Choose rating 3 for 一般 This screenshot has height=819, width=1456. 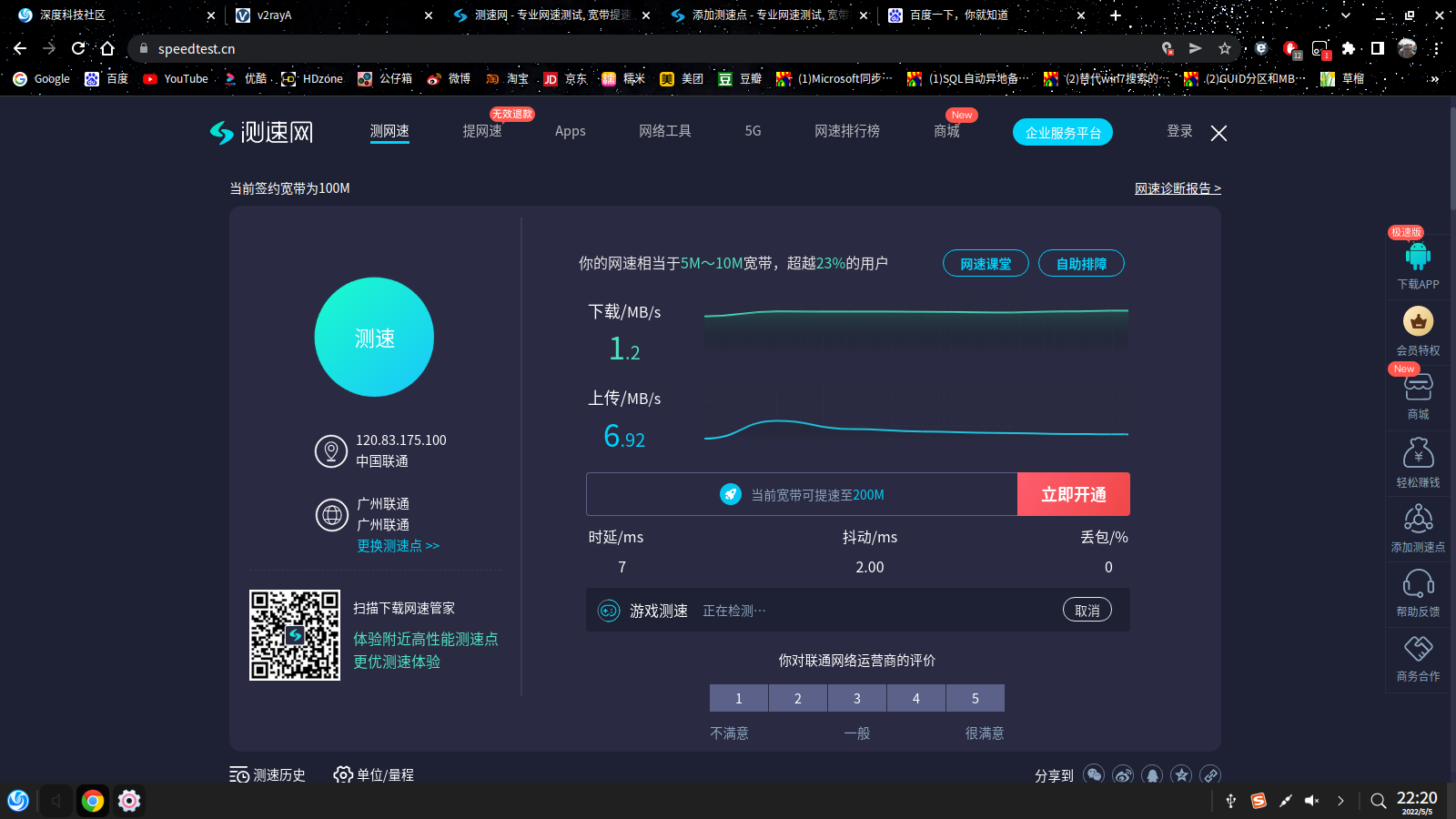pyautogui.click(x=856, y=698)
